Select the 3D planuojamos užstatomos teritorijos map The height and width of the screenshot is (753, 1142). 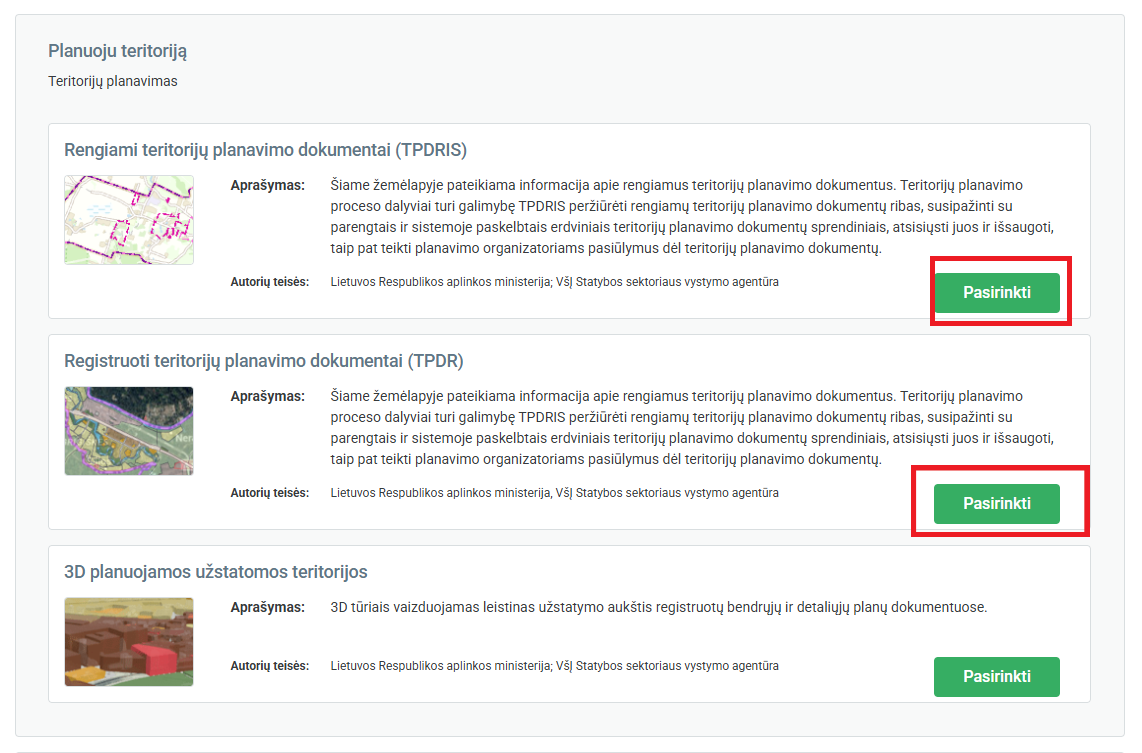pyautogui.click(x=996, y=676)
